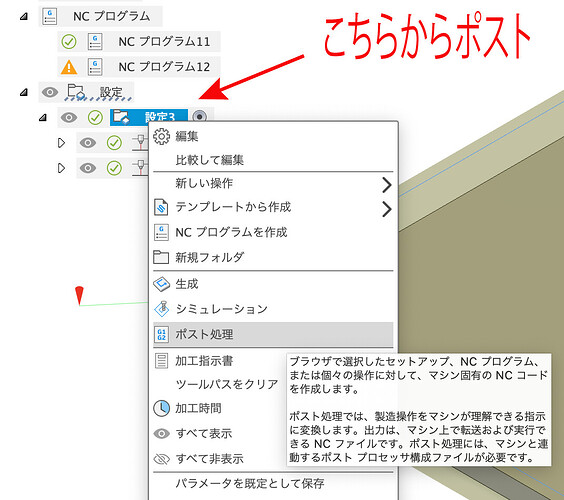Click the NC プログラムを作成 document icon

pyautogui.click(x=161, y=232)
